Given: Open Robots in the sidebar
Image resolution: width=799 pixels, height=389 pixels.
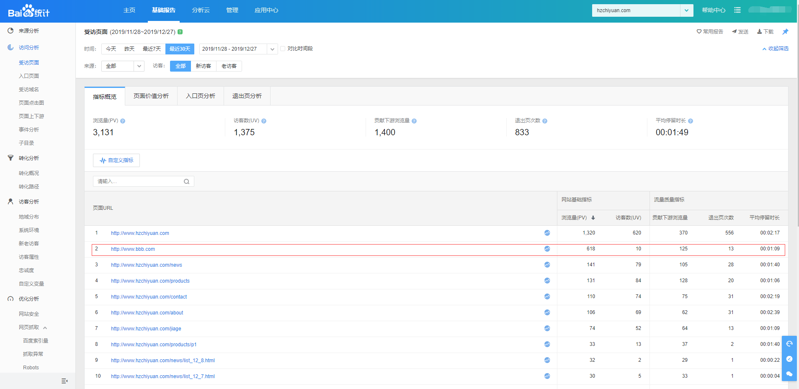Looking at the screenshot, I should pos(31,368).
